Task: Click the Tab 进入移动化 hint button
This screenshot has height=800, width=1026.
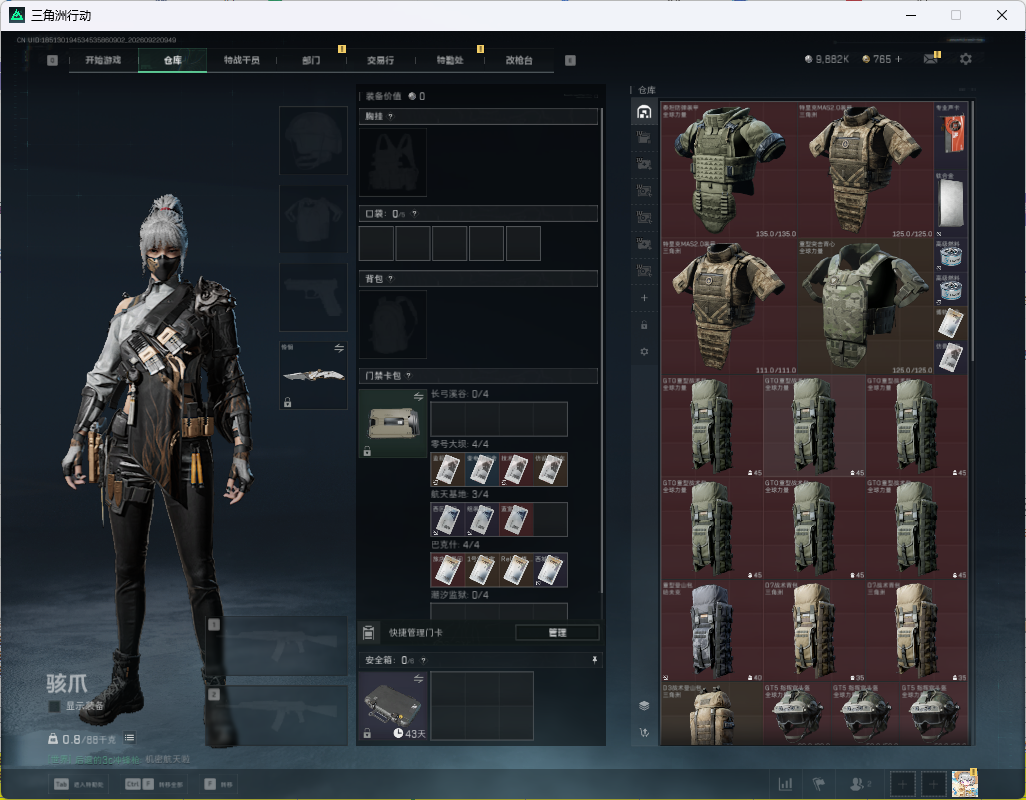Action: pyautogui.click(x=79, y=784)
